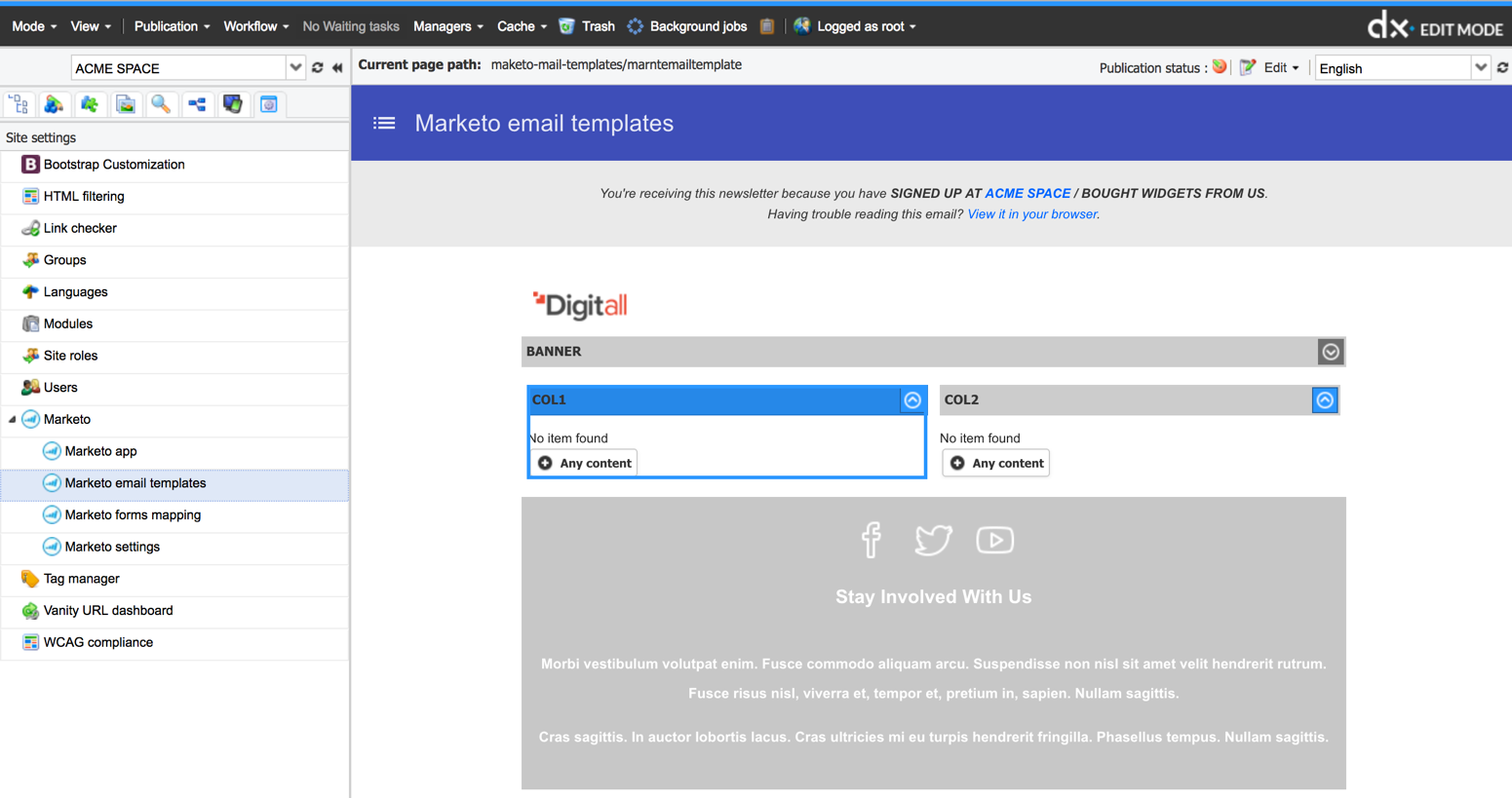1512x798 pixels.
Task: Open the ACME SPACE site dropdown
Action: coord(295,68)
